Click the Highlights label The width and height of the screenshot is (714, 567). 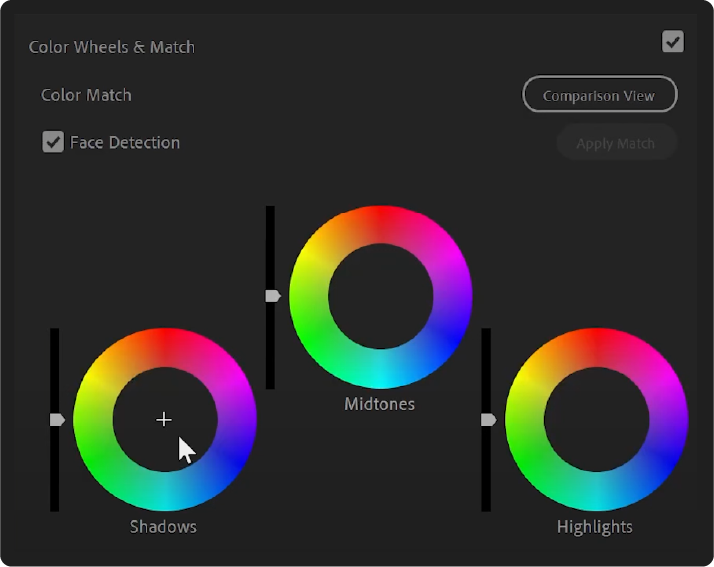(595, 527)
